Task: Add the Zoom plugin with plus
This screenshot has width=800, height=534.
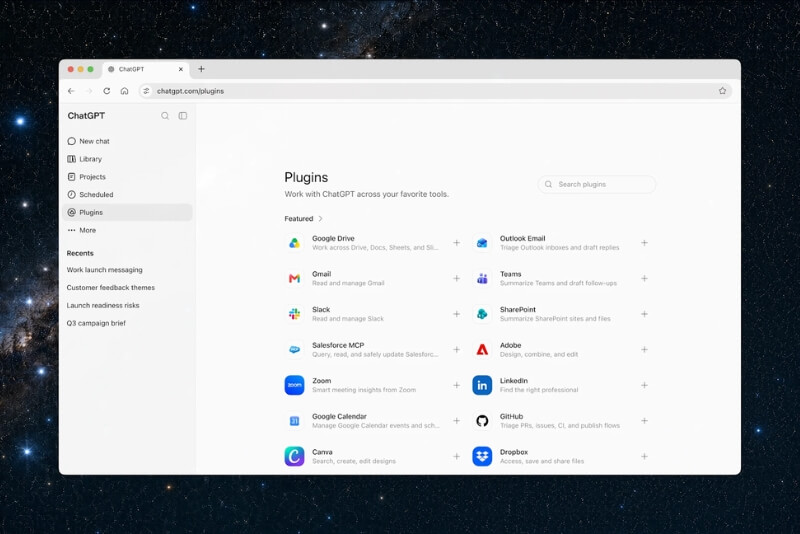Action: 457,385
